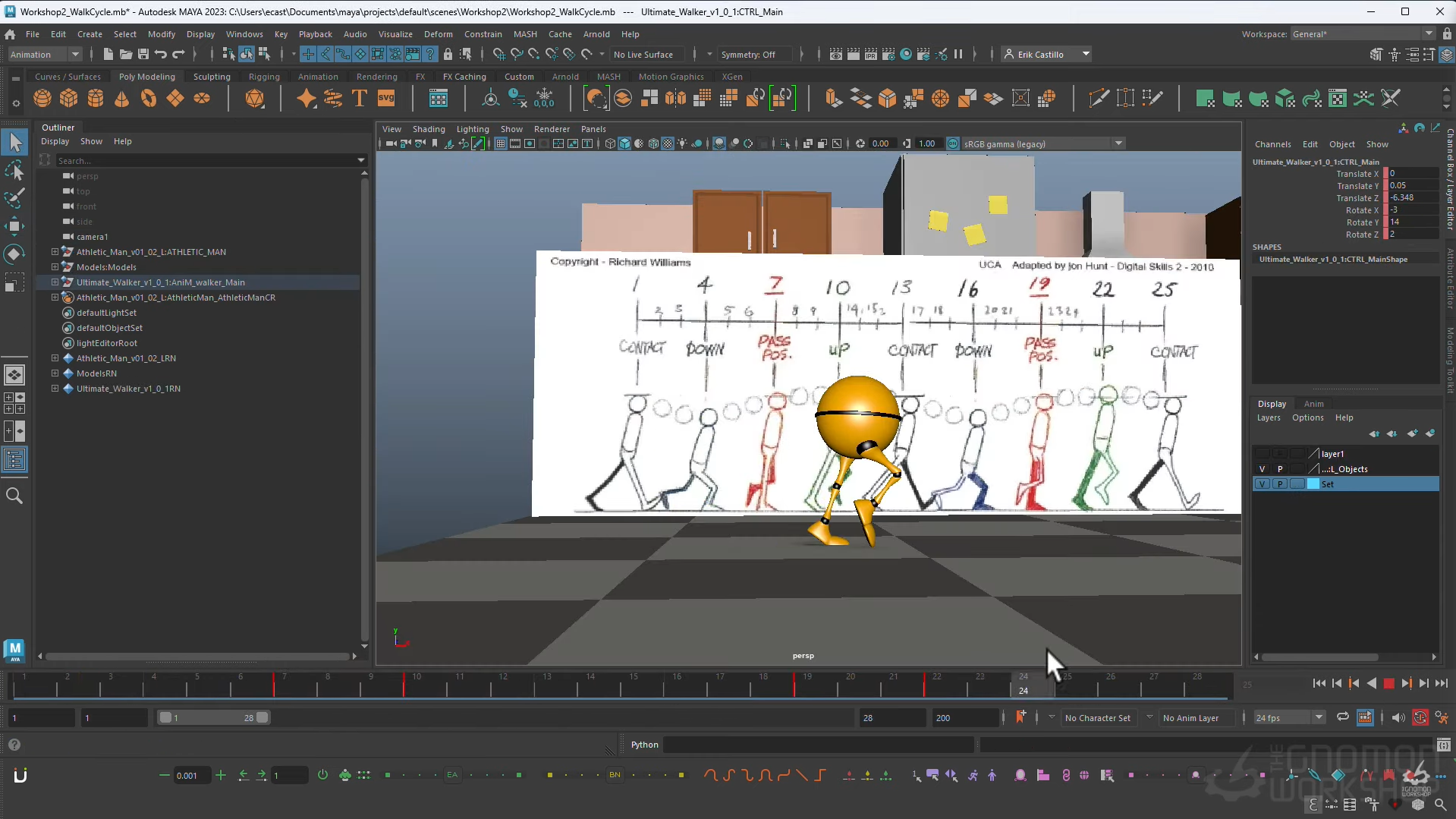
Task: Open the Playback menu
Action: [x=315, y=34]
